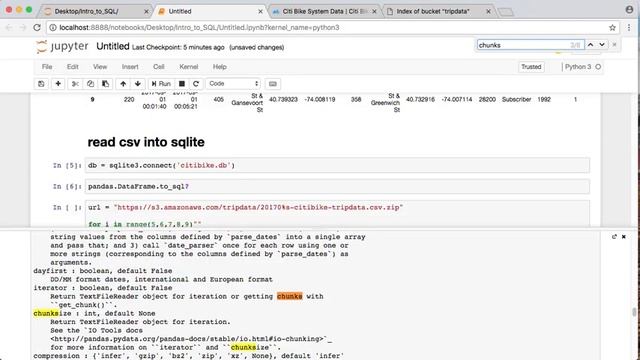
Task: Click the iterator parameter line in docs
Action: [103, 288]
